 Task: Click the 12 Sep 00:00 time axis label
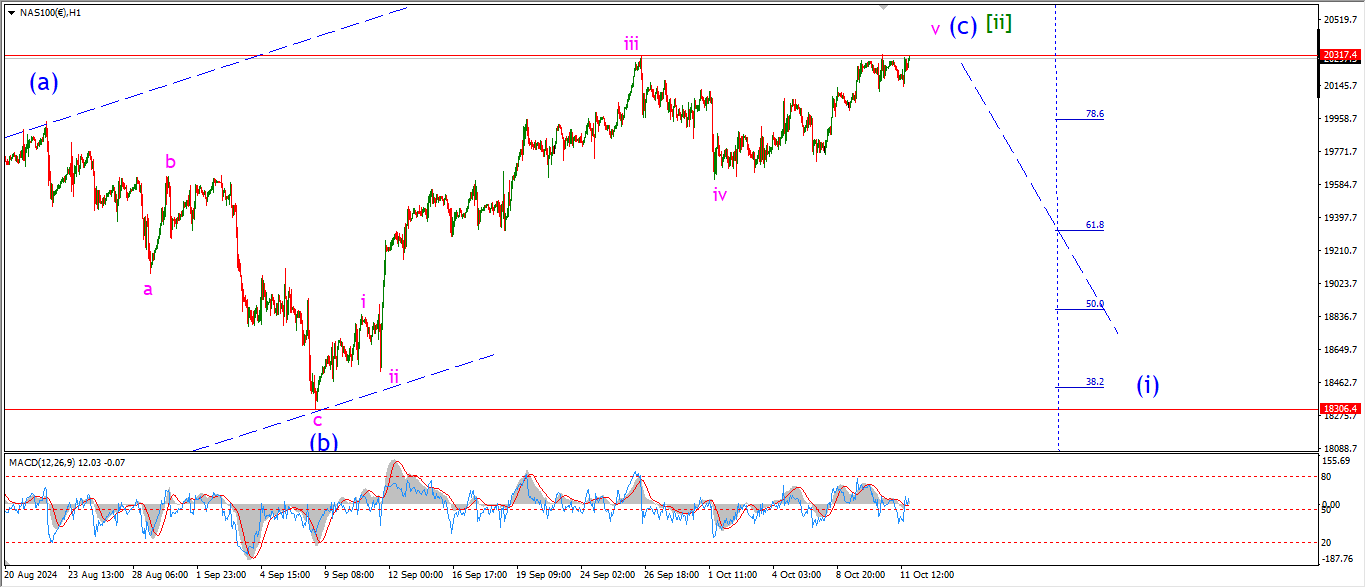point(418,575)
